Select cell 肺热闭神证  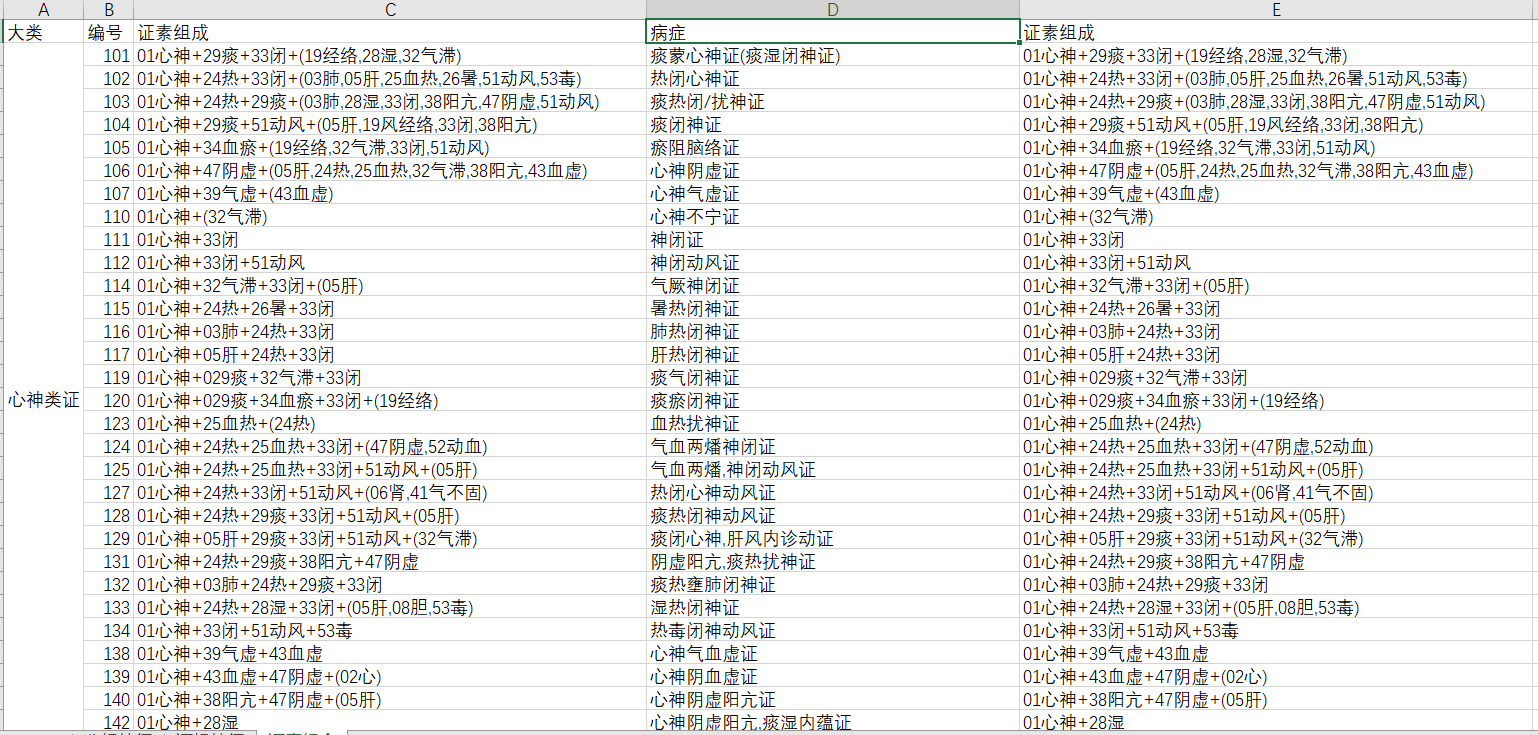(833, 332)
